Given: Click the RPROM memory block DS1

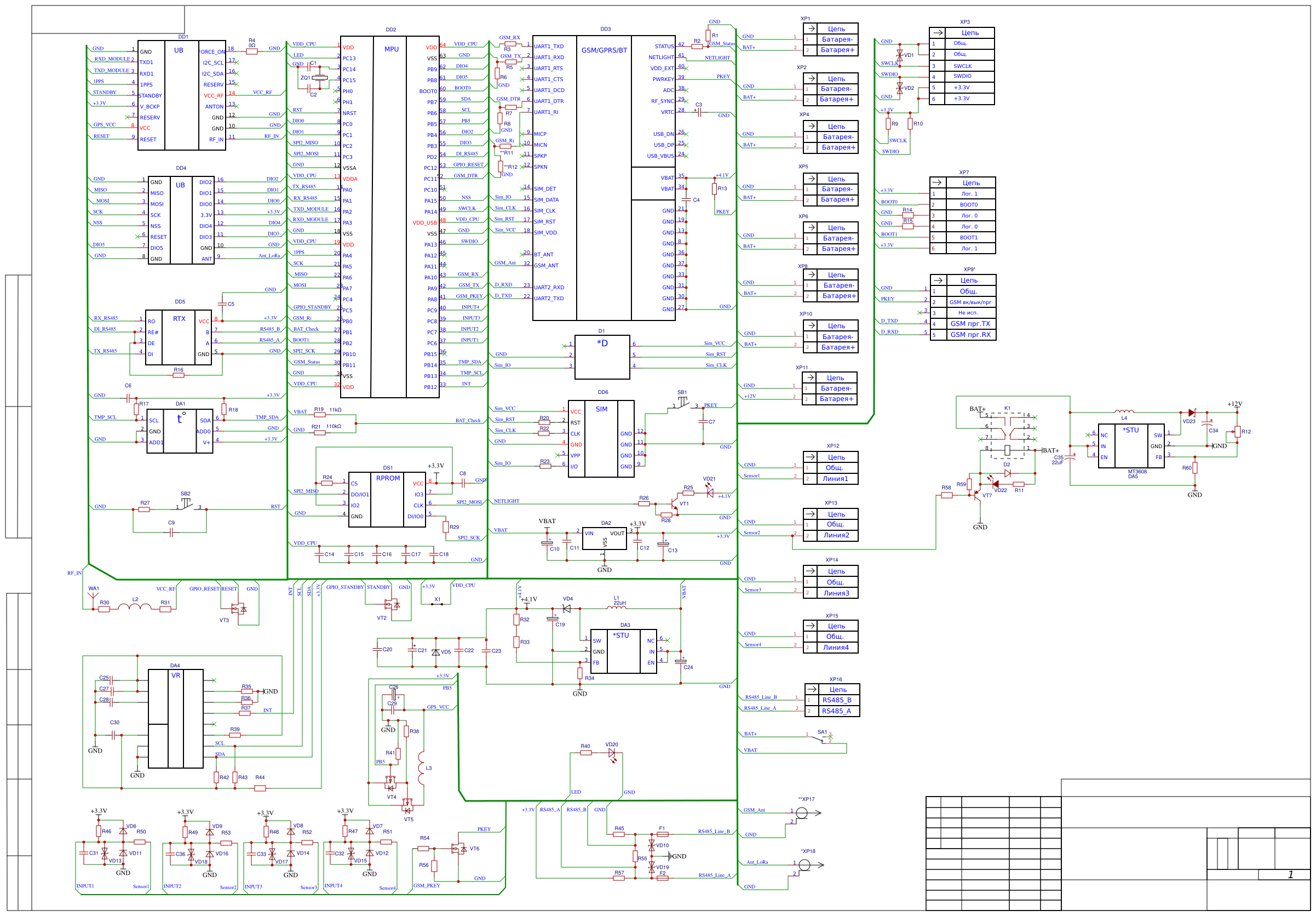Looking at the screenshot, I should click(x=388, y=499).
